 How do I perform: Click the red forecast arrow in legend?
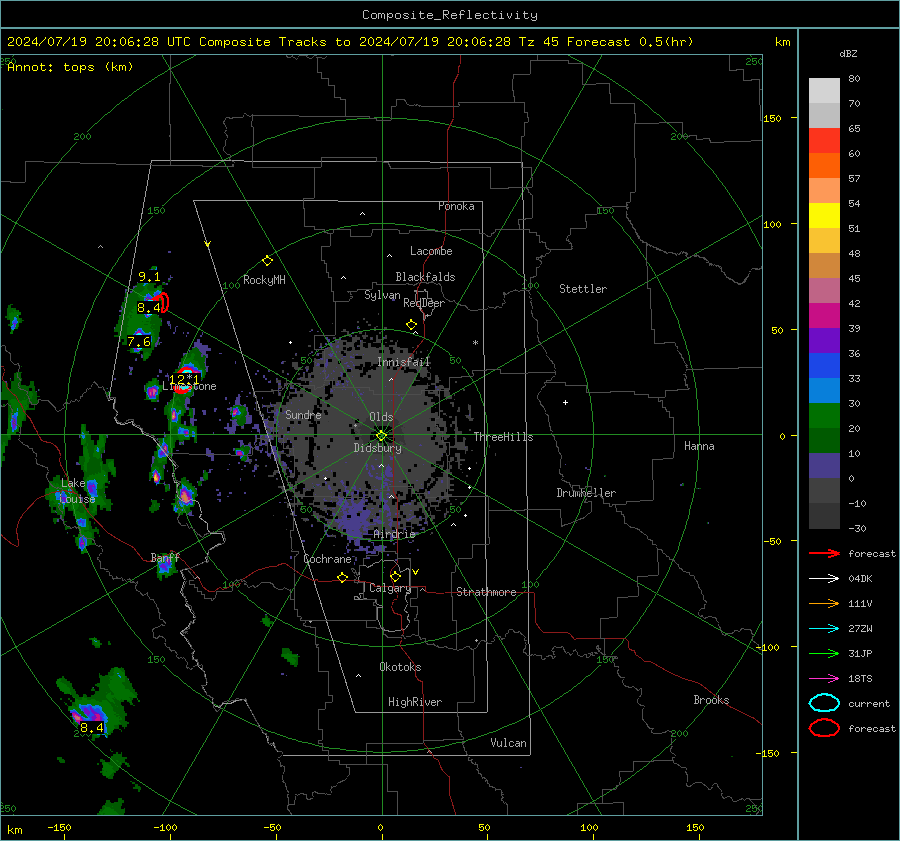824,553
